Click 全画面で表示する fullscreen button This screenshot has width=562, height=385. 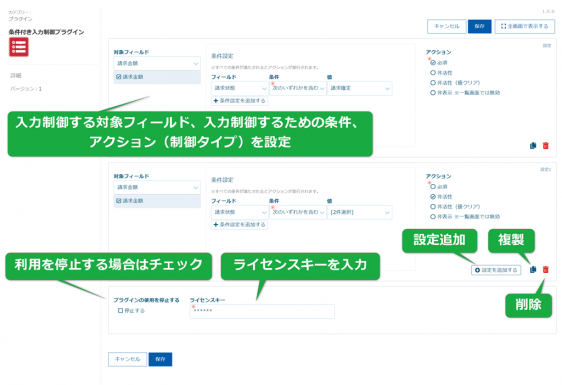(525, 26)
